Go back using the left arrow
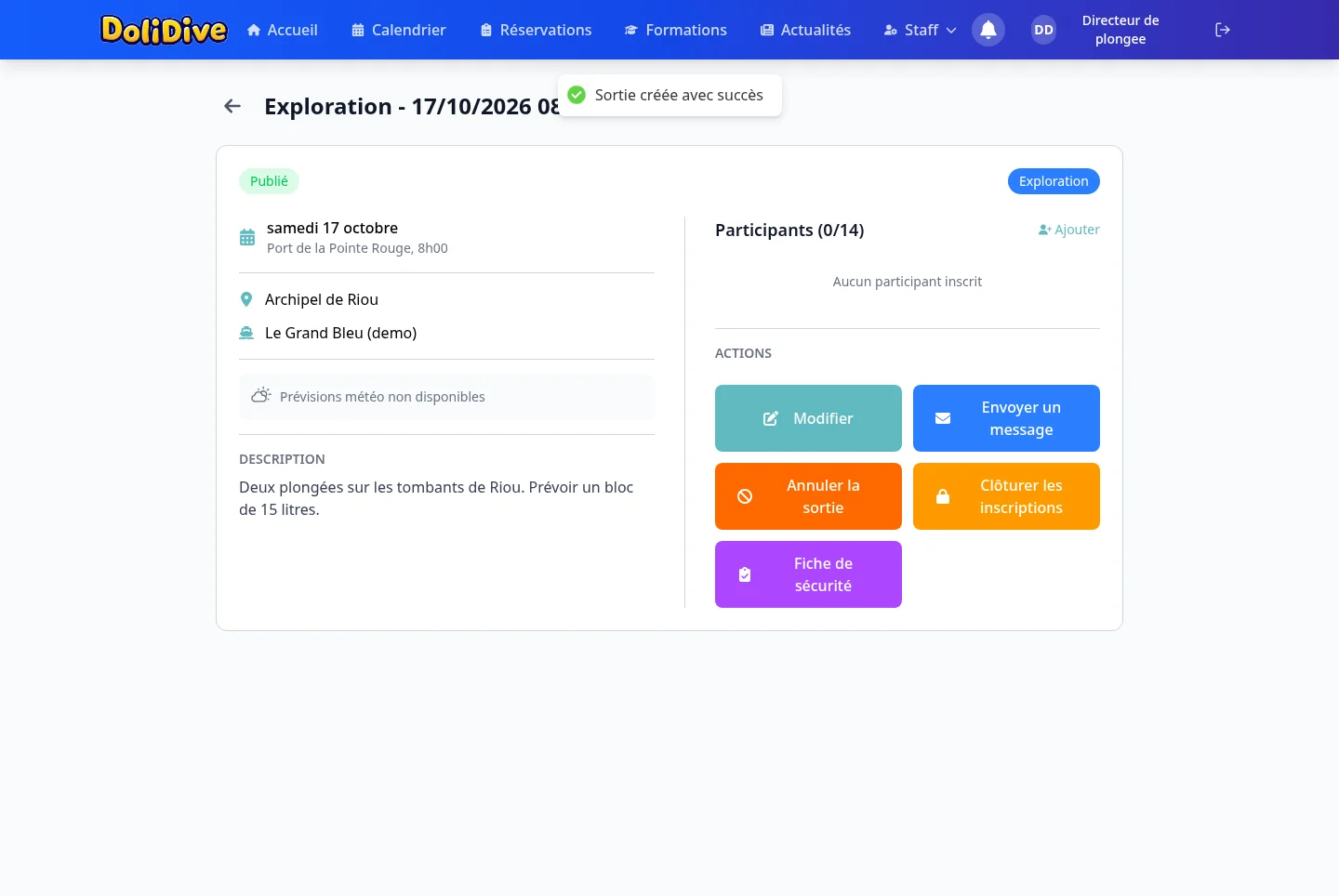This screenshot has height=896, width=1339. click(x=232, y=106)
